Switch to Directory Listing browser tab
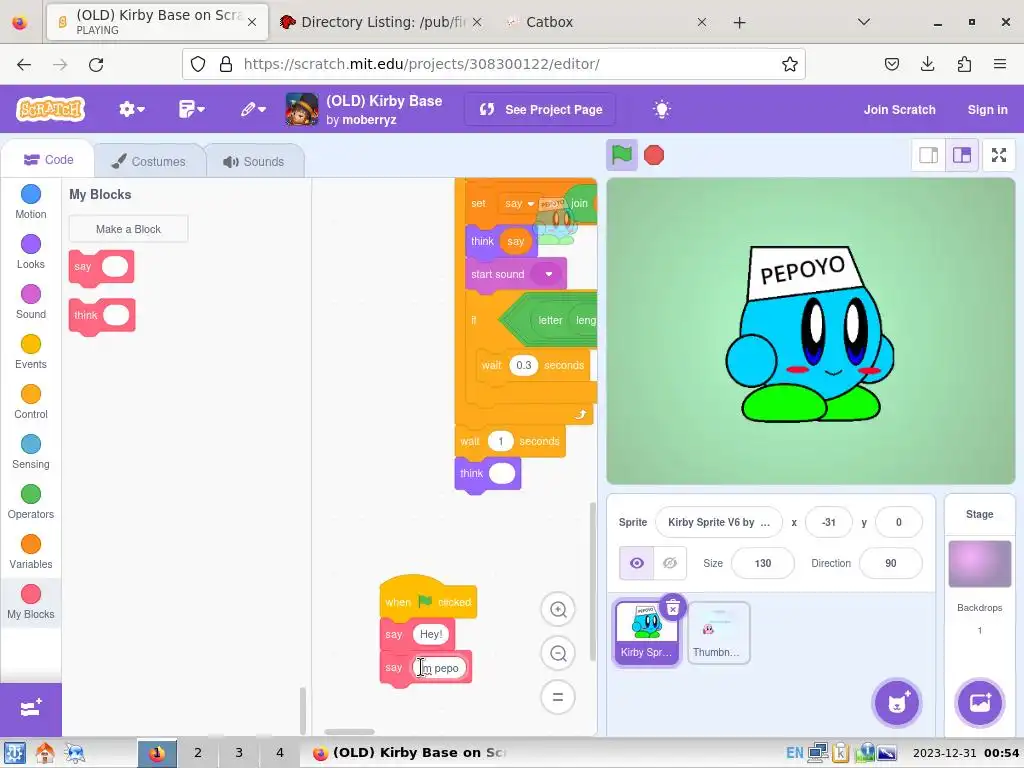Image resolution: width=1024 pixels, height=768 pixels. point(381,22)
